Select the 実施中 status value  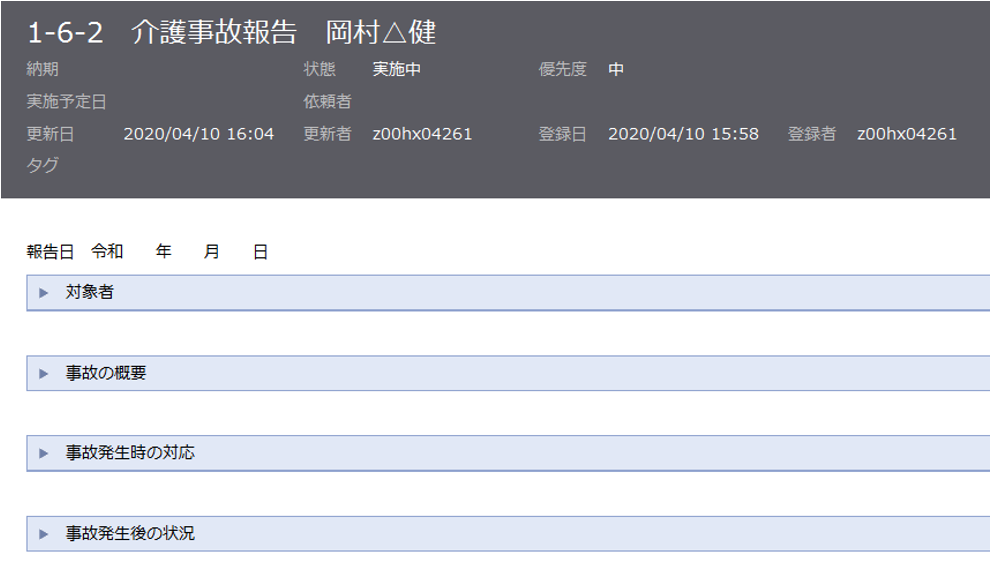click(397, 70)
